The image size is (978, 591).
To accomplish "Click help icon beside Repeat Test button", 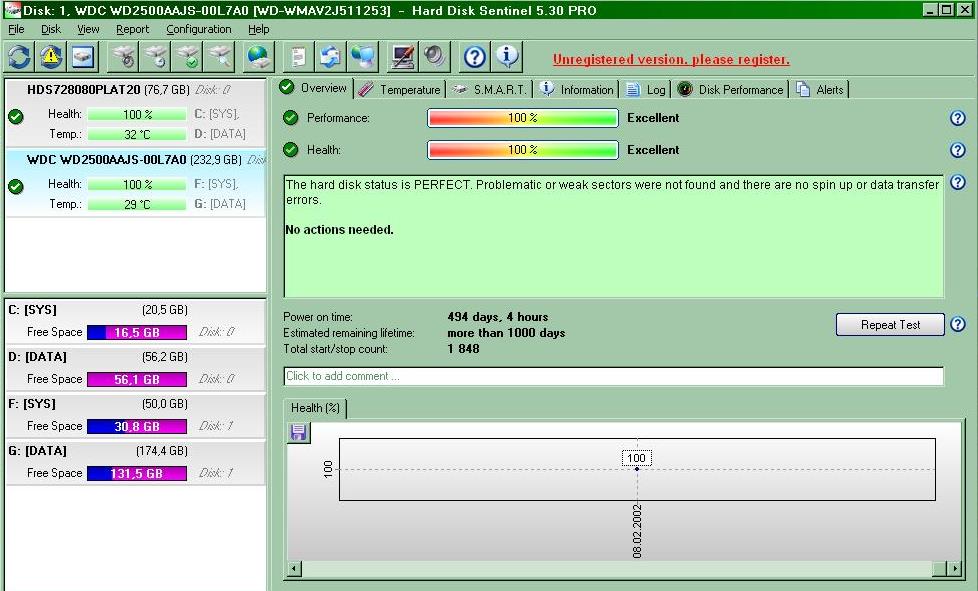I will [x=957, y=324].
